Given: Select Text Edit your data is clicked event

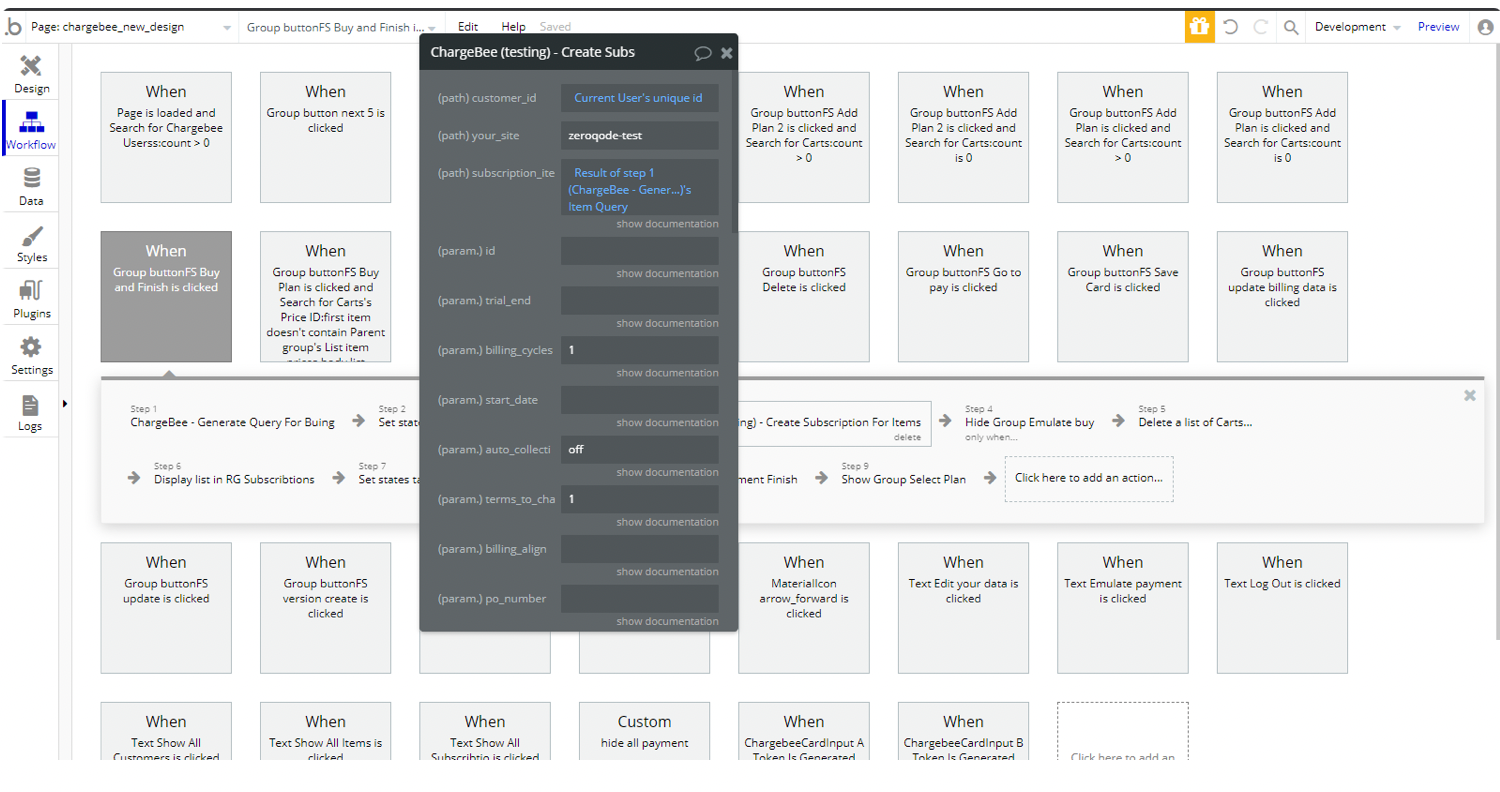Looking at the screenshot, I should (963, 608).
